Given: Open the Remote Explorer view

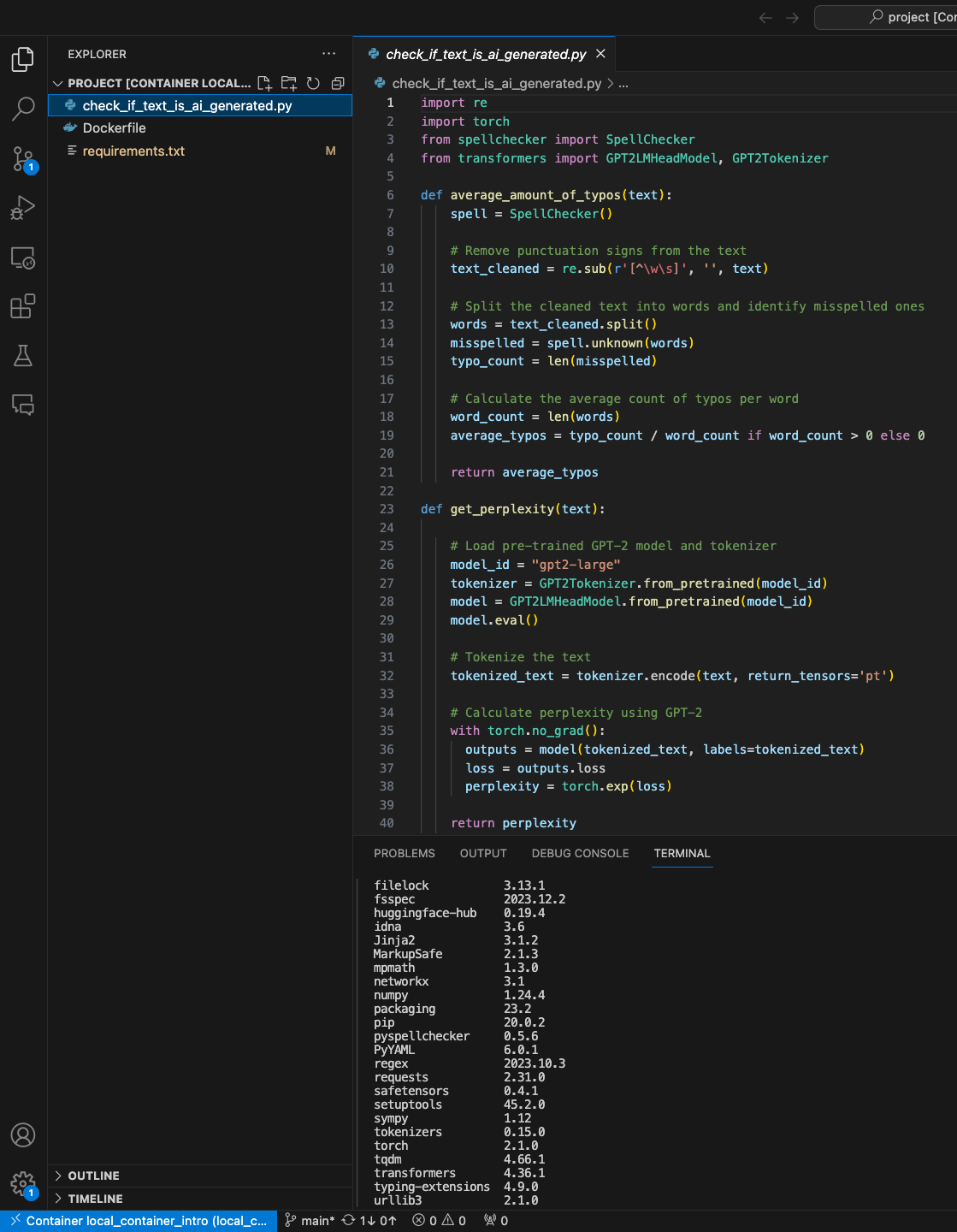Looking at the screenshot, I should click(x=23, y=258).
